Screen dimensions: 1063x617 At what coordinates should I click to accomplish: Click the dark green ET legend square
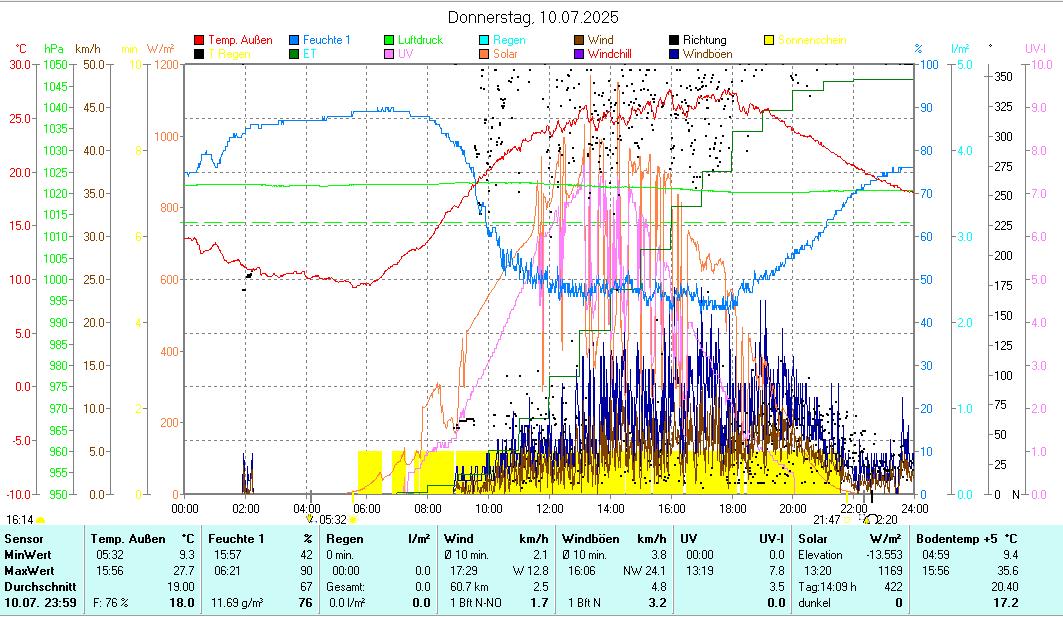[x=295, y=54]
